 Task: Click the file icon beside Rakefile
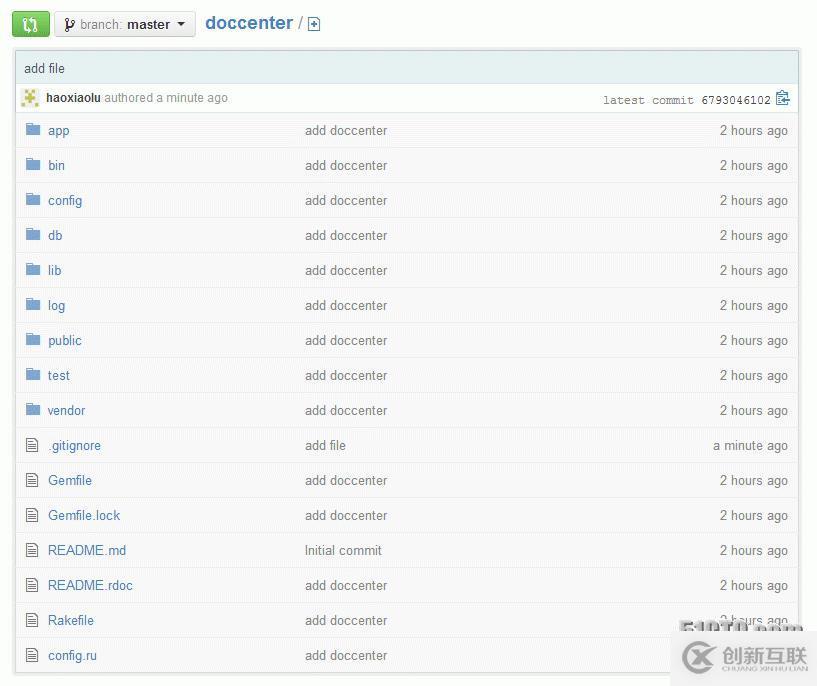coord(32,619)
